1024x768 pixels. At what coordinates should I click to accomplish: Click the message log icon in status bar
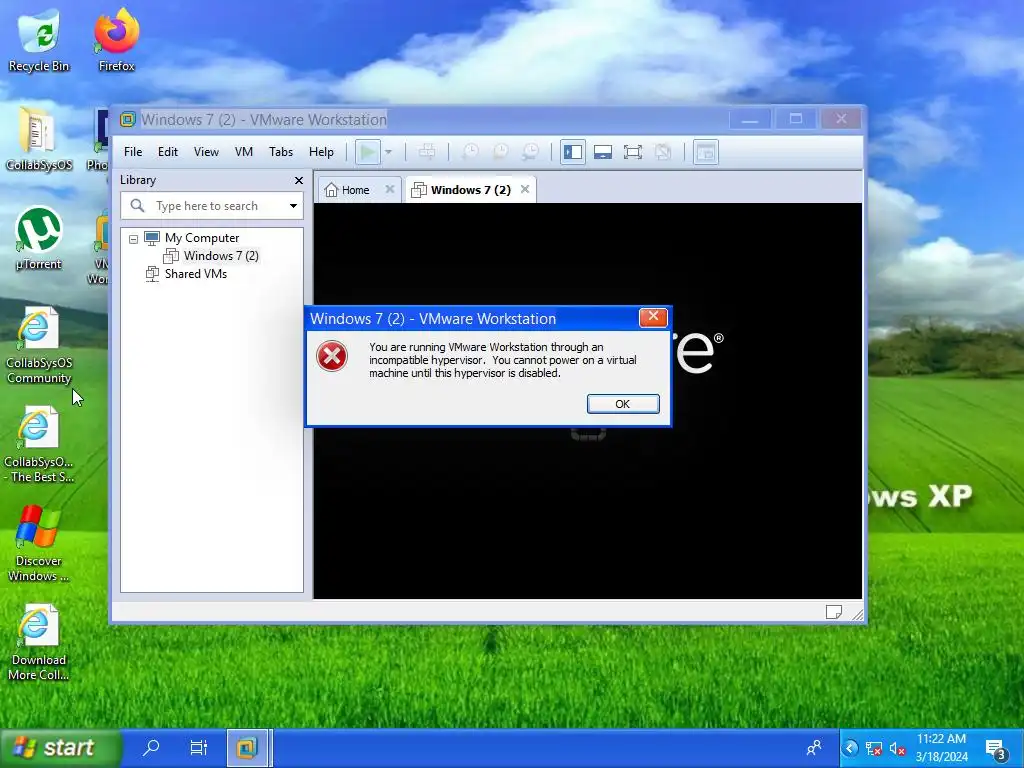click(833, 612)
